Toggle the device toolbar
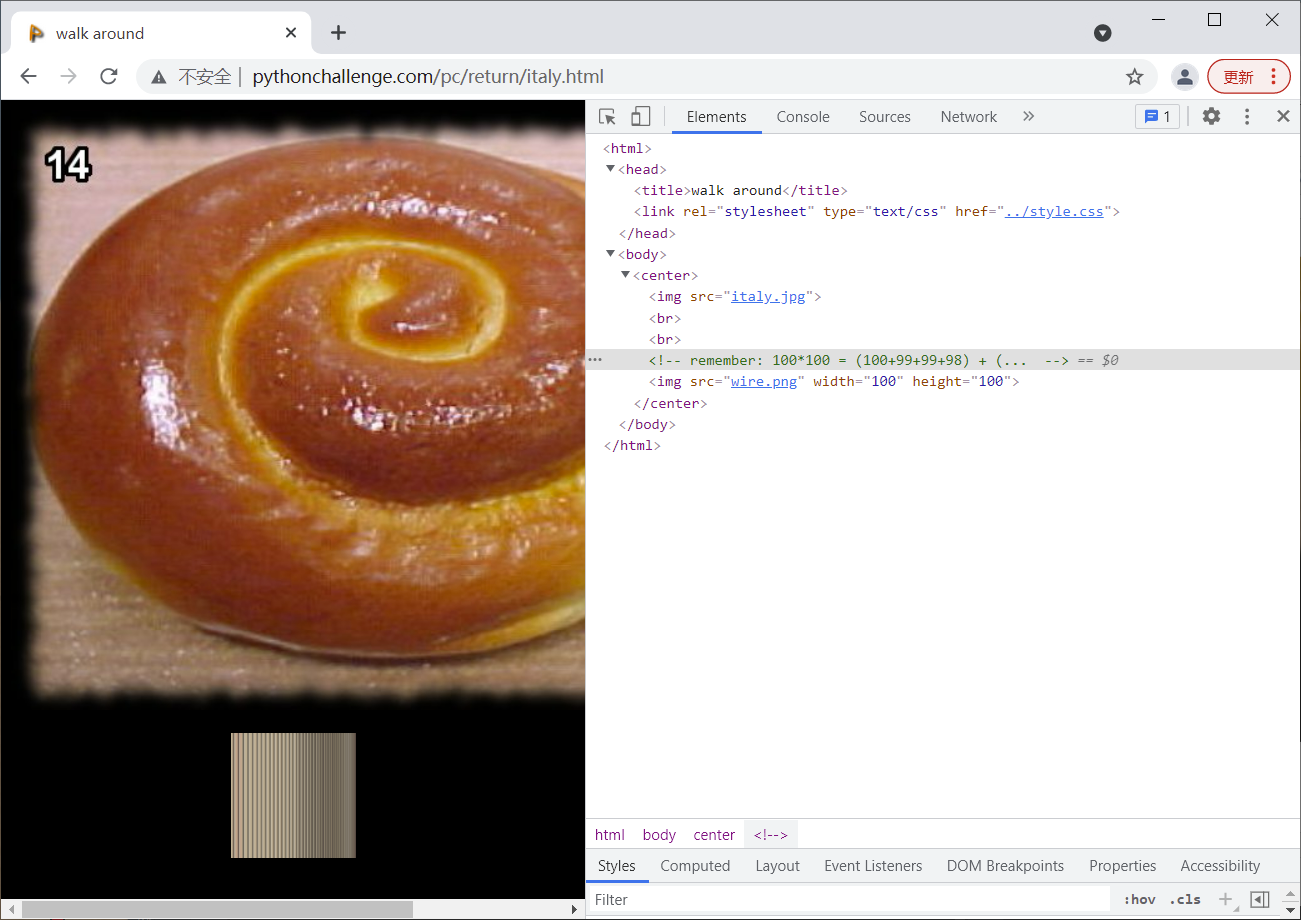 coord(640,117)
